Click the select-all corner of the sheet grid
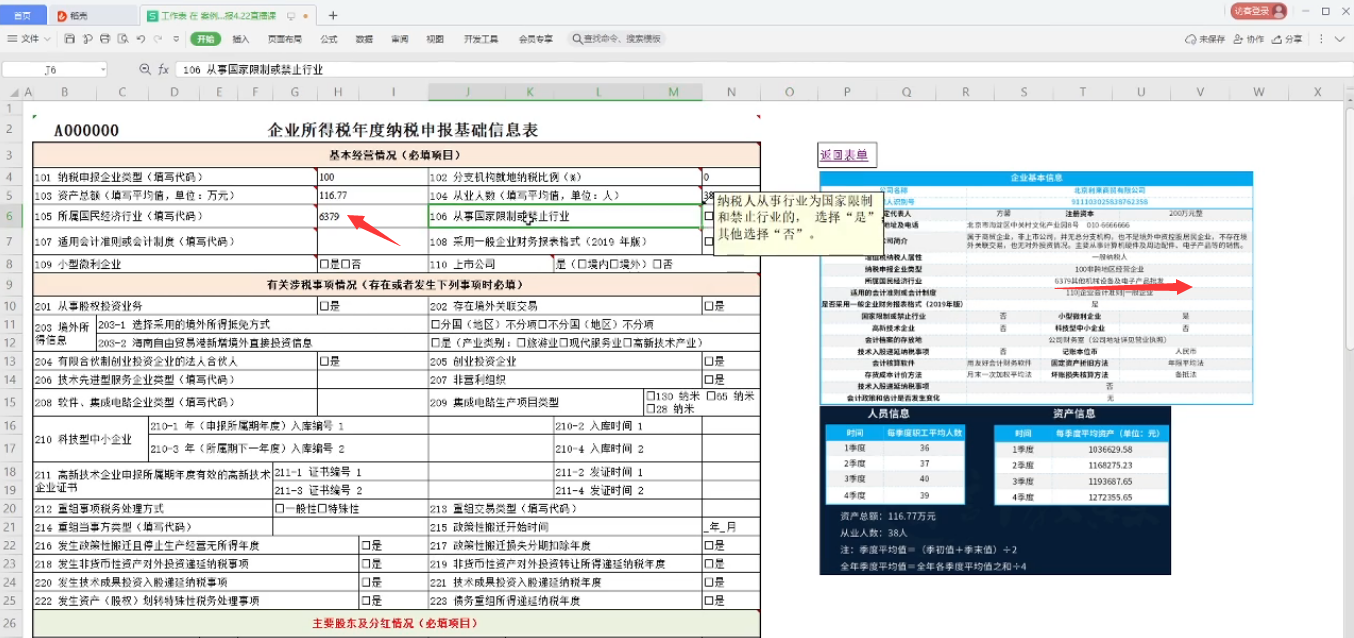 pos(16,92)
